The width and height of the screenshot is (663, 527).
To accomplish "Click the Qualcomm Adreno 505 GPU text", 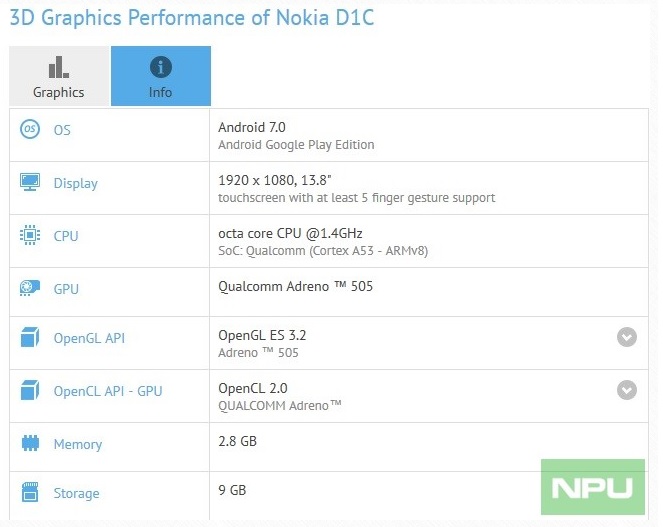I will 296,286.
